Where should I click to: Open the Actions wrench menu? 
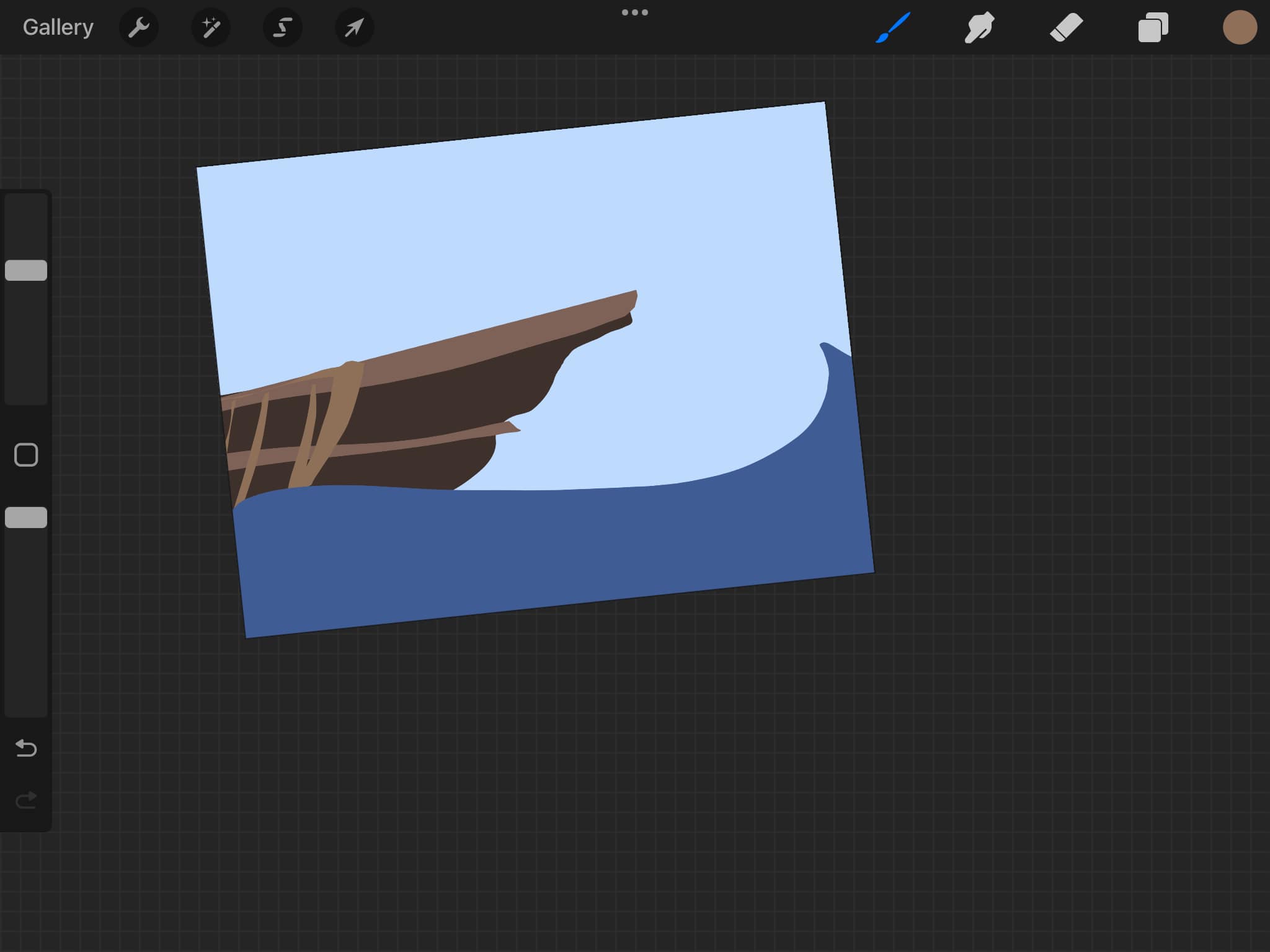139,27
